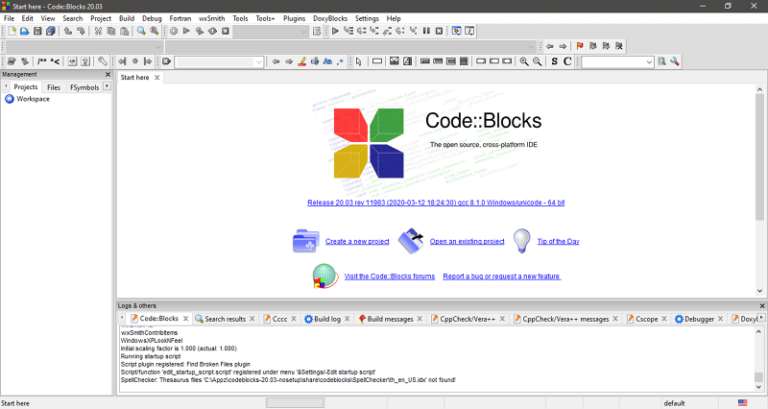Toggle bookmark with red flag icon
Screen dimensions: 768x409
coord(580,46)
